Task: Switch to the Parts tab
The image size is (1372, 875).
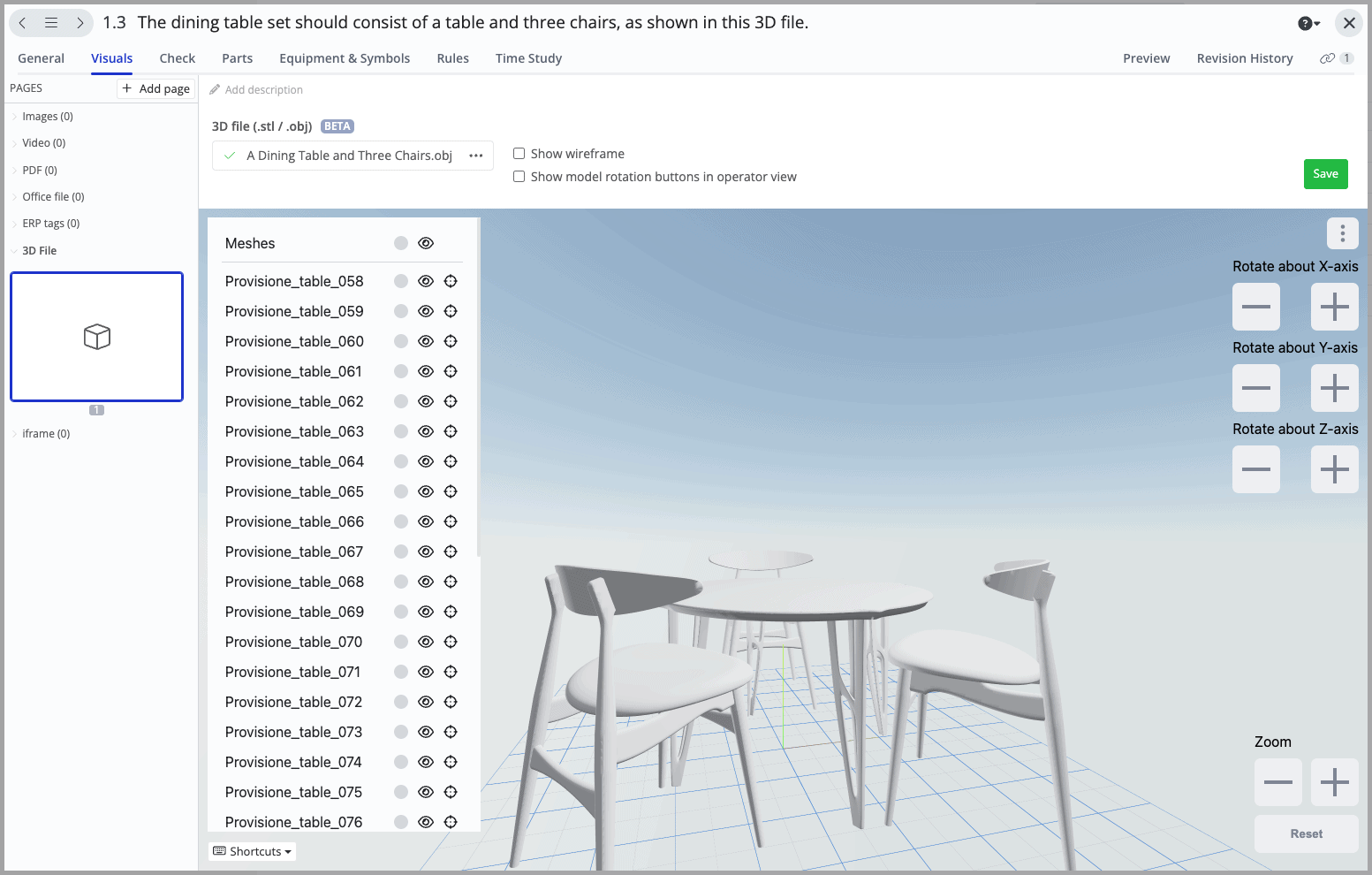Action: [237, 58]
